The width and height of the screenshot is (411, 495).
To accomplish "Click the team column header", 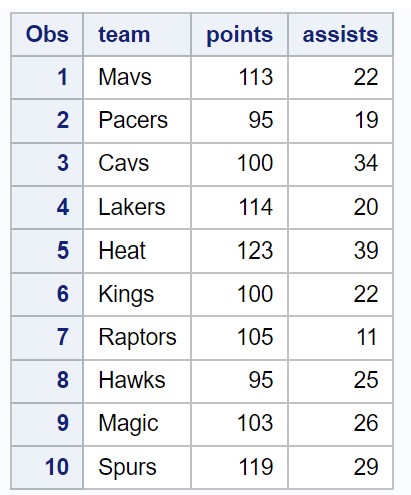I will pyautogui.click(x=137, y=34).
